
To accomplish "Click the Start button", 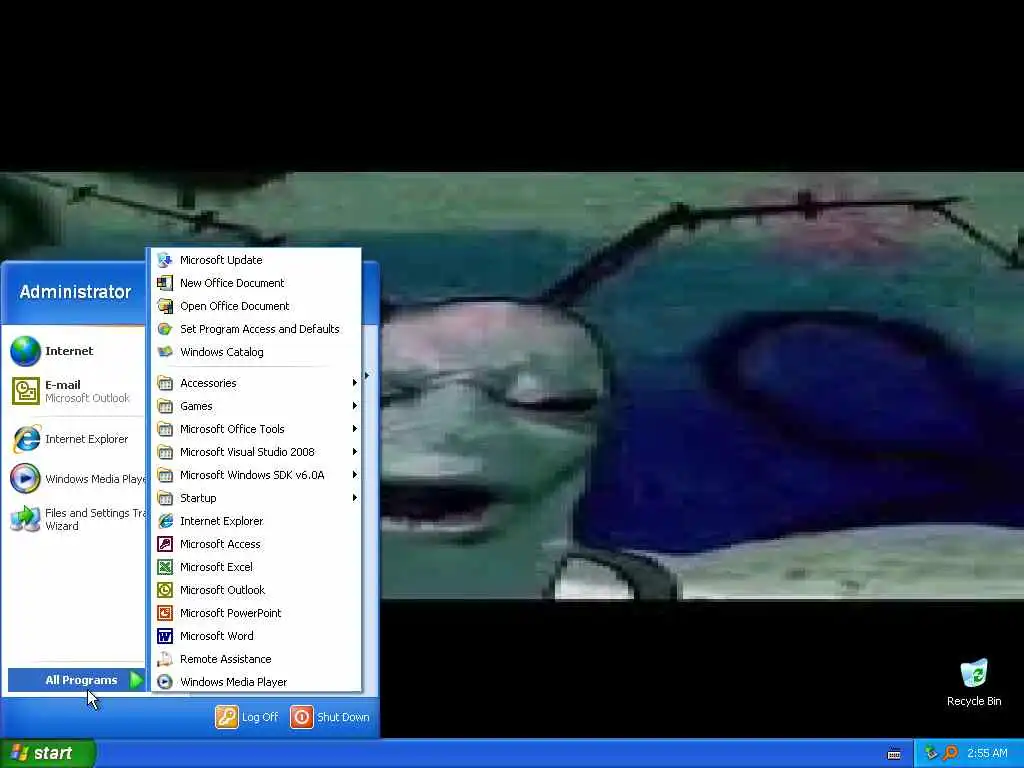I will coord(48,753).
